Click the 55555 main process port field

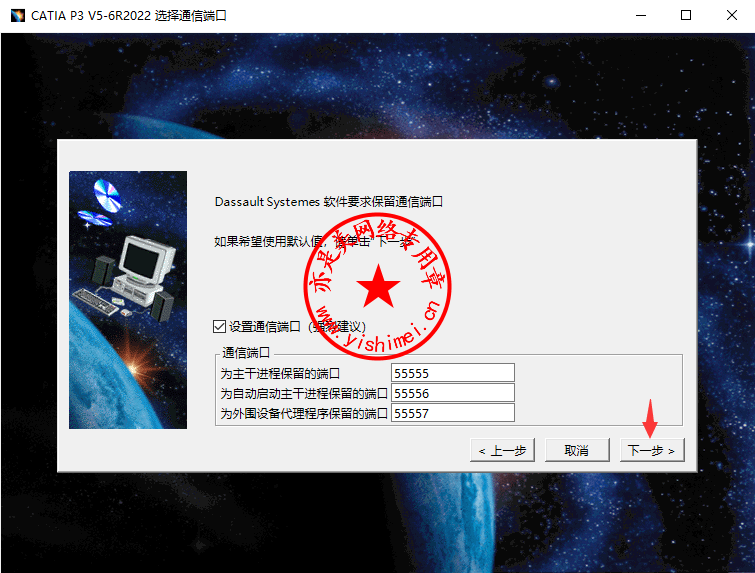(x=453, y=373)
